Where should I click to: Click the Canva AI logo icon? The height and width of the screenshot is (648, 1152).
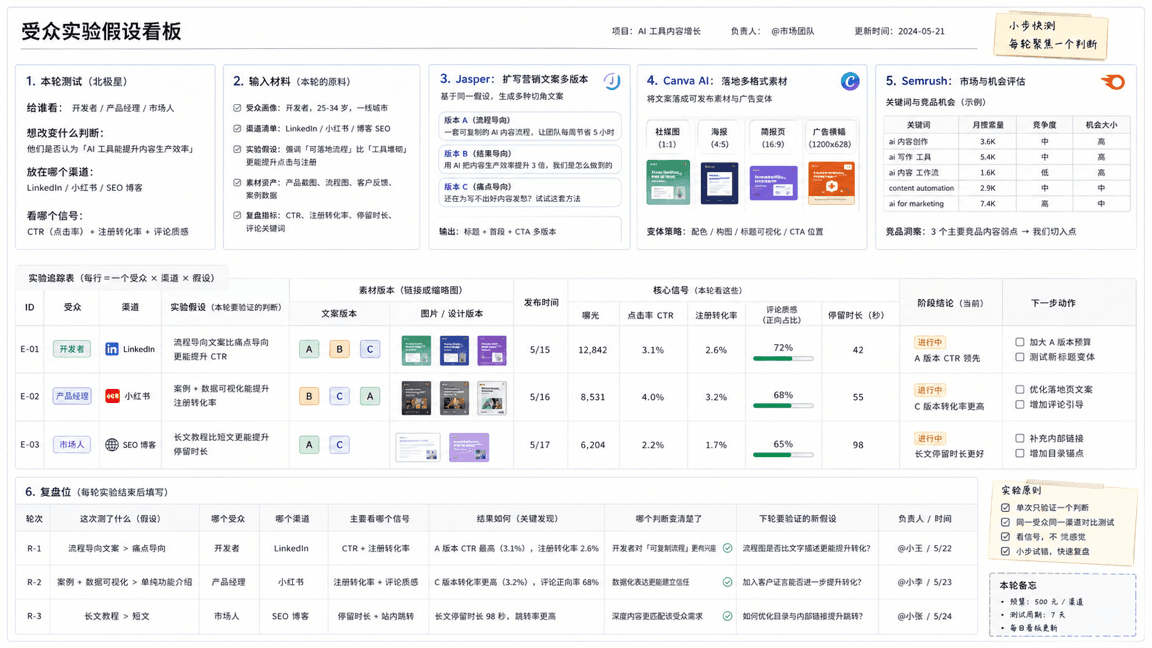coord(849,82)
